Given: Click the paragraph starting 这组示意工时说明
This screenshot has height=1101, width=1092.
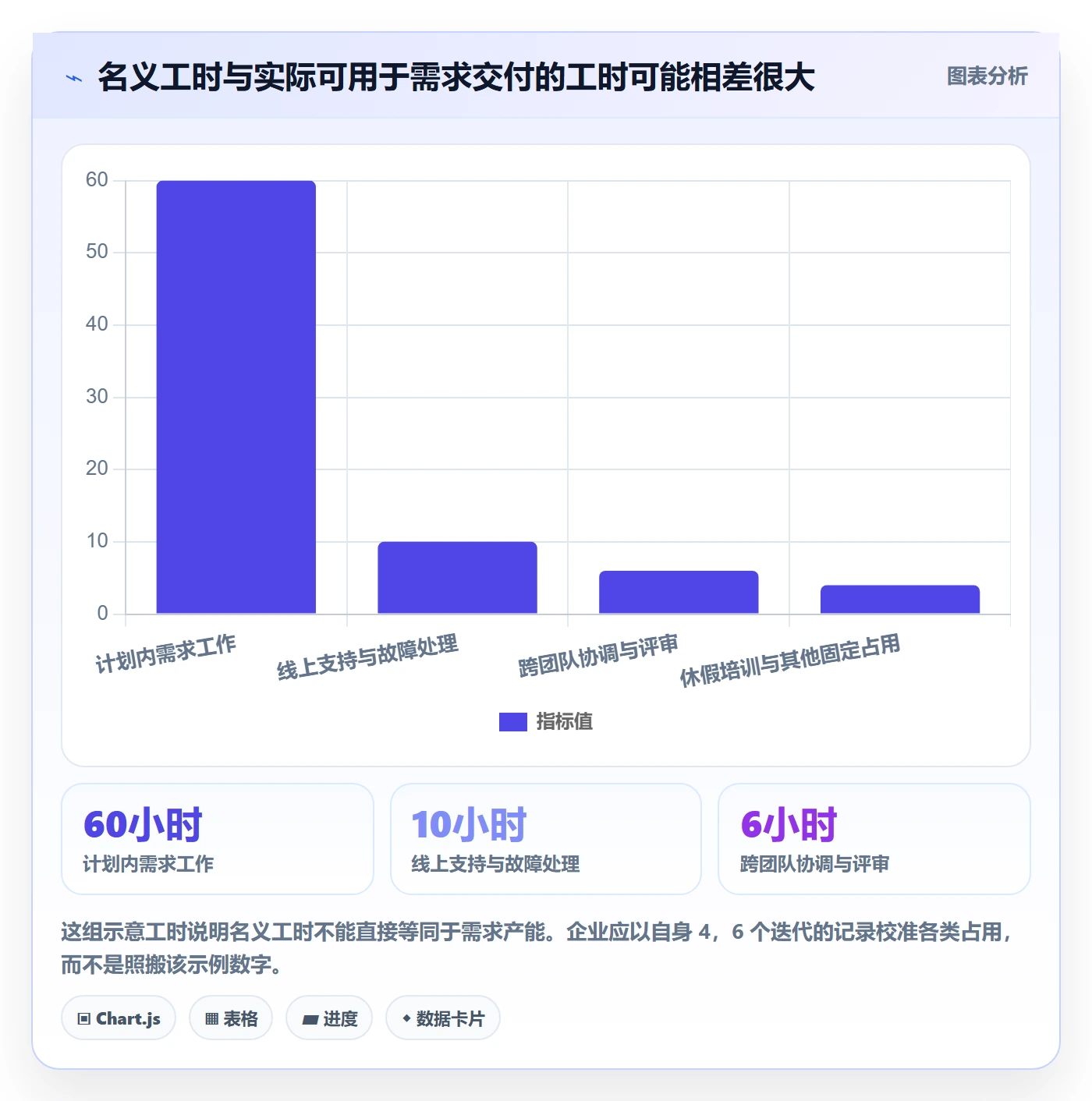Looking at the screenshot, I should (x=538, y=948).
